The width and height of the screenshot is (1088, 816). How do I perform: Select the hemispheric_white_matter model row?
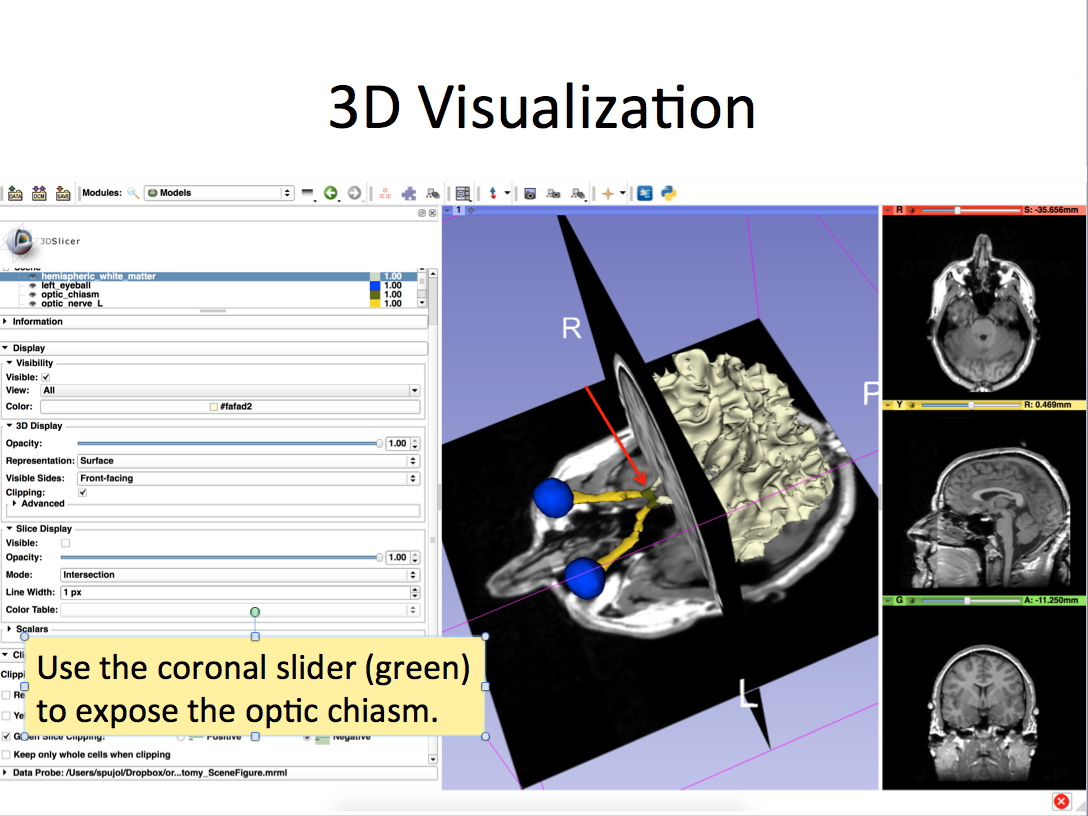[x=208, y=276]
